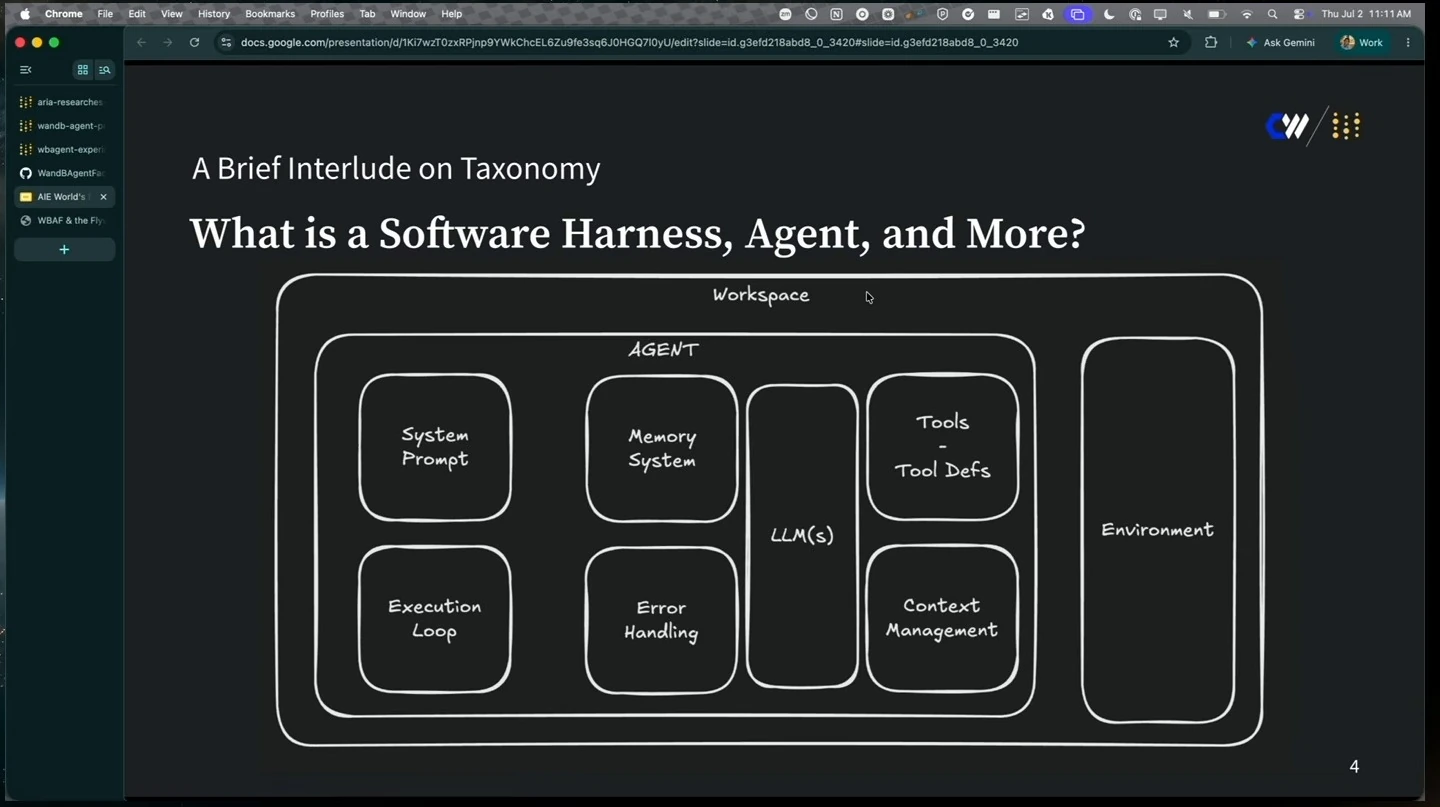Viewport: 1440px width, 807px height.
Task: Collapse the vertical tabs sidebar
Action: tap(26, 70)
